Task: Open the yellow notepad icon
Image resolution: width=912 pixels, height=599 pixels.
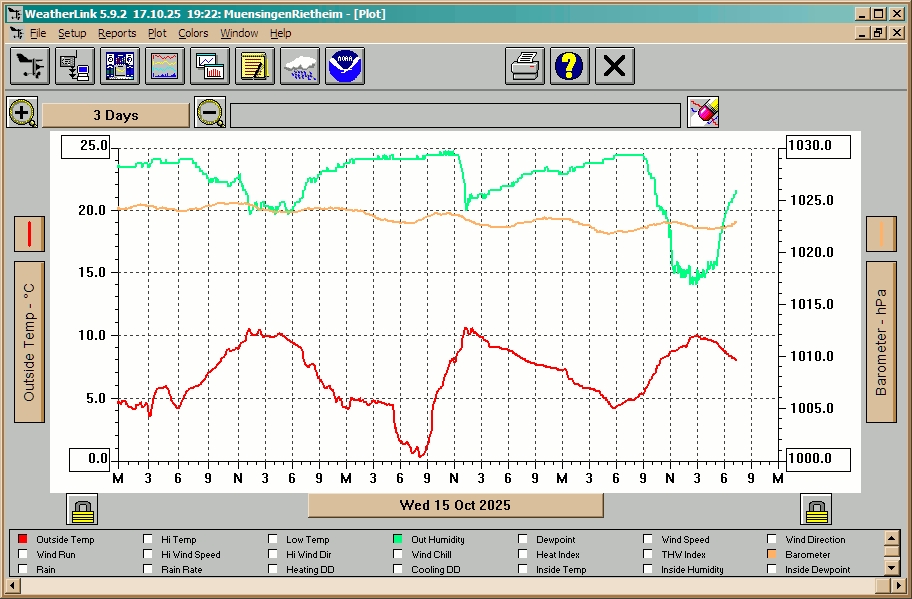Action: [255, 67]
